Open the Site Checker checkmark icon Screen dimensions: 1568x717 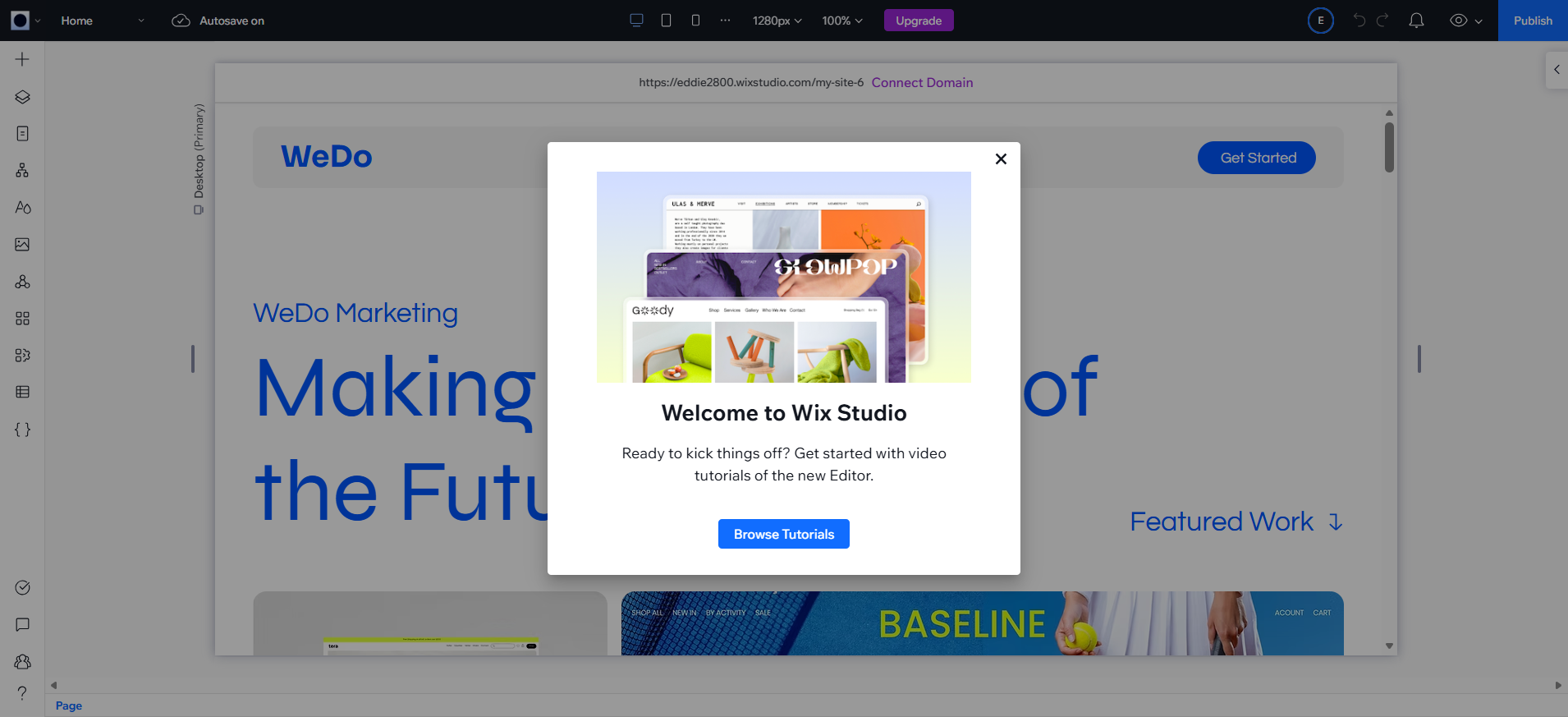point(22,587)
